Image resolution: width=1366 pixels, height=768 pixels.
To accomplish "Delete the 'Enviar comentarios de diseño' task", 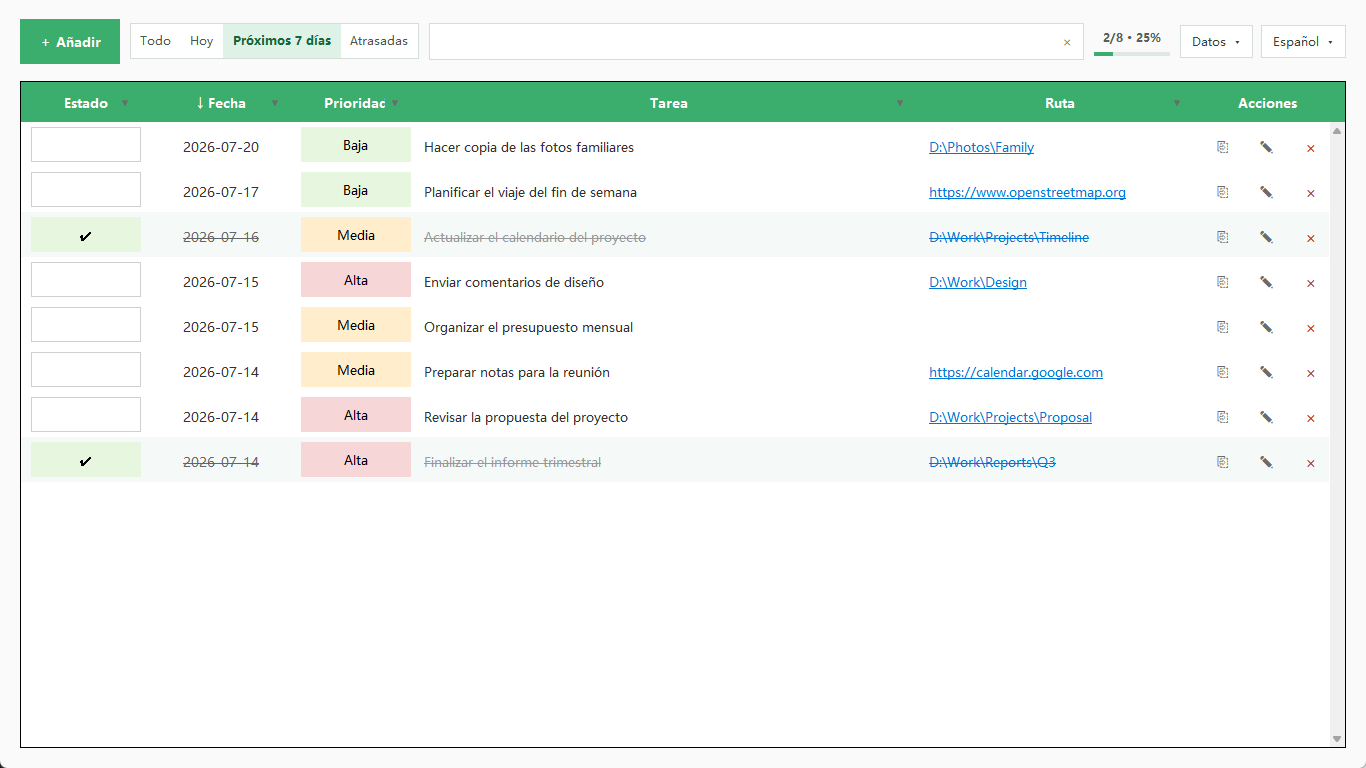I will point(1310,283).
